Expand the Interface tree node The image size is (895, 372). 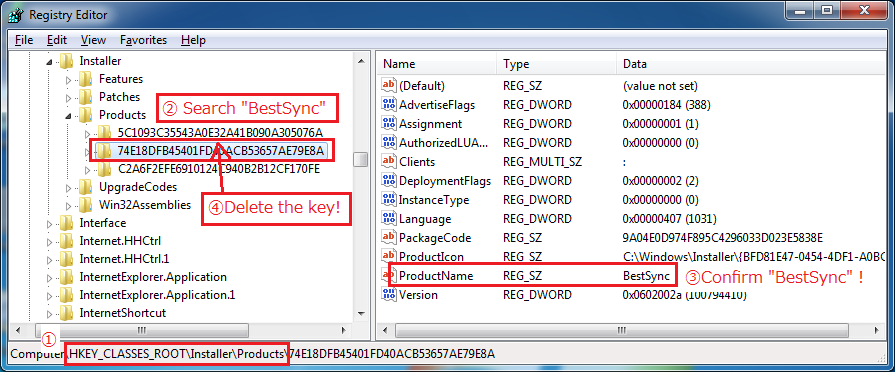pyautogui.click(x=50, y=223)
